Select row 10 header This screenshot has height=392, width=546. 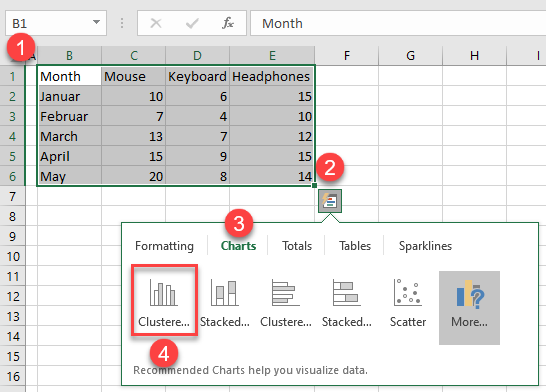[13, 257]
